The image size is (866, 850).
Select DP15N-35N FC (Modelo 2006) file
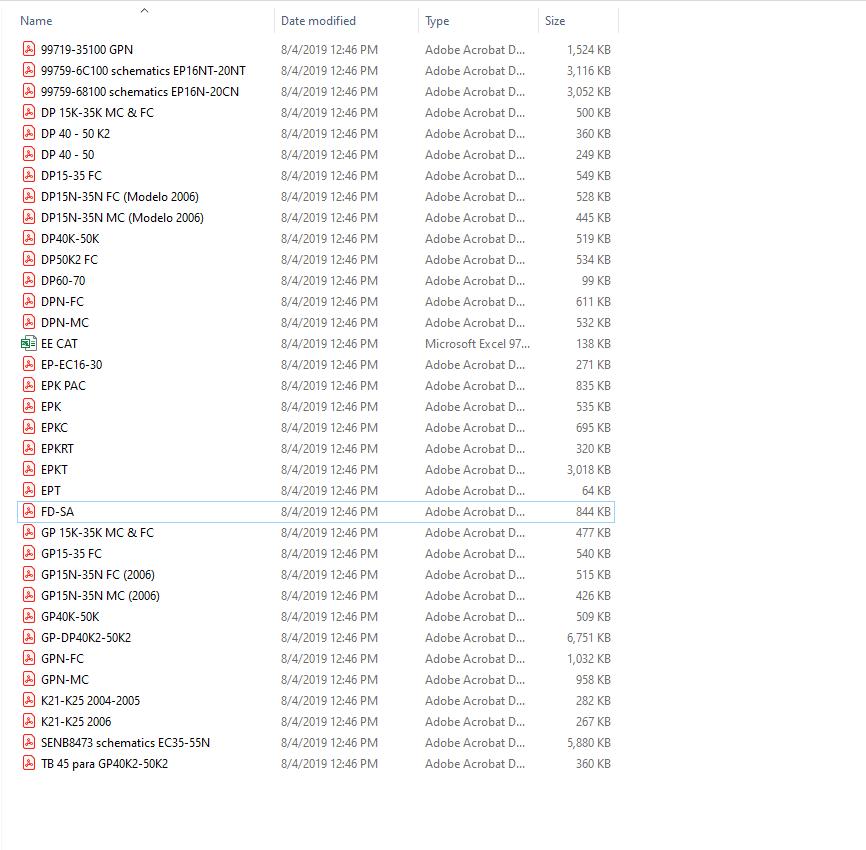click(x=120, y=197)
